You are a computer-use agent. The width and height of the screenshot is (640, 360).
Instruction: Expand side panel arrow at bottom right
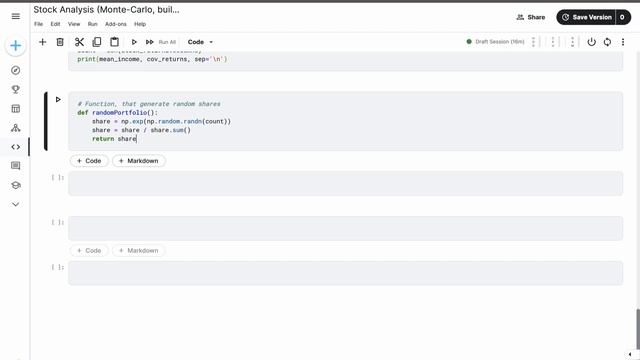pos(630,354)
